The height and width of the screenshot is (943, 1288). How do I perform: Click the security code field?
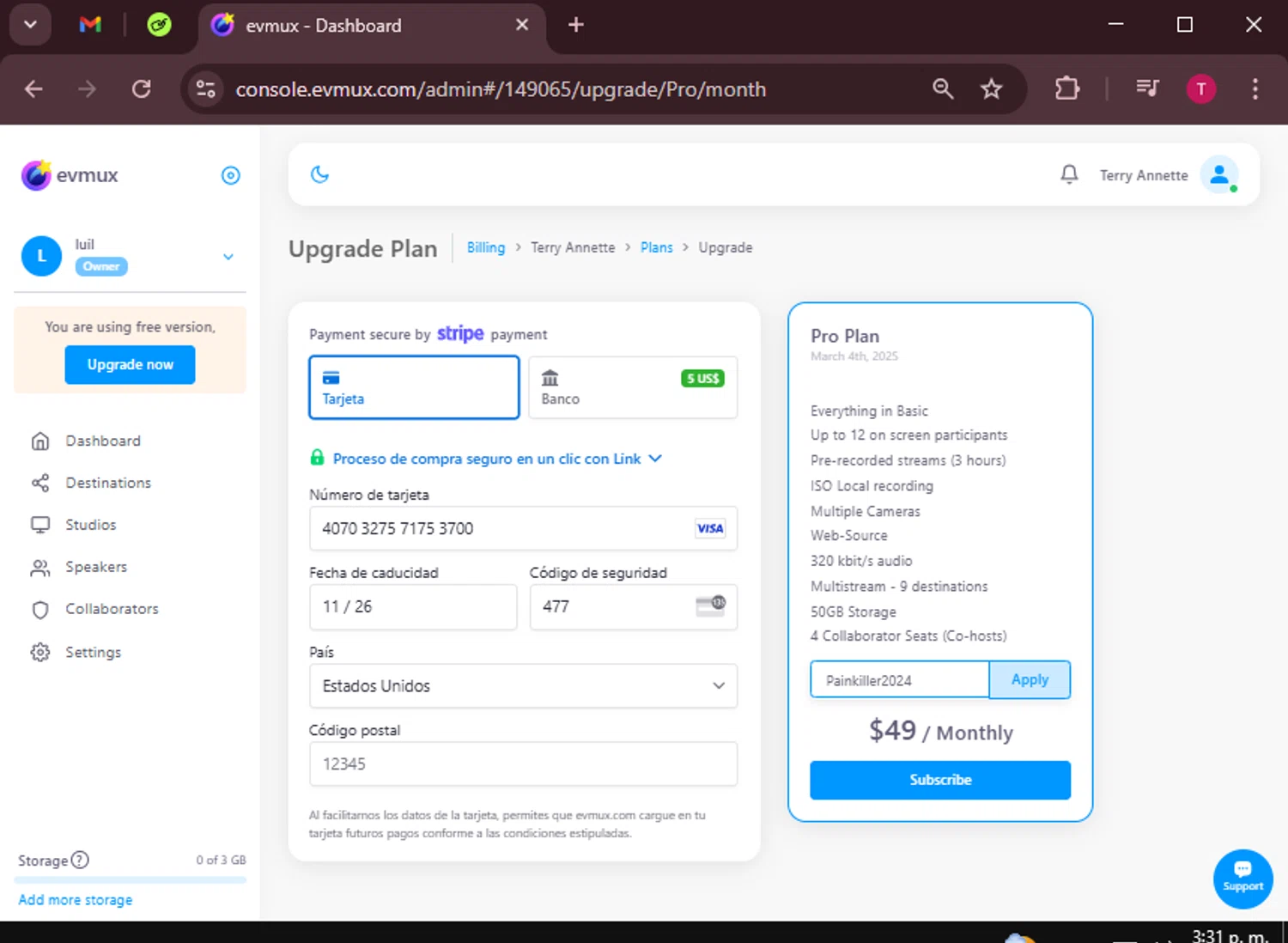(x=634, y=607)
